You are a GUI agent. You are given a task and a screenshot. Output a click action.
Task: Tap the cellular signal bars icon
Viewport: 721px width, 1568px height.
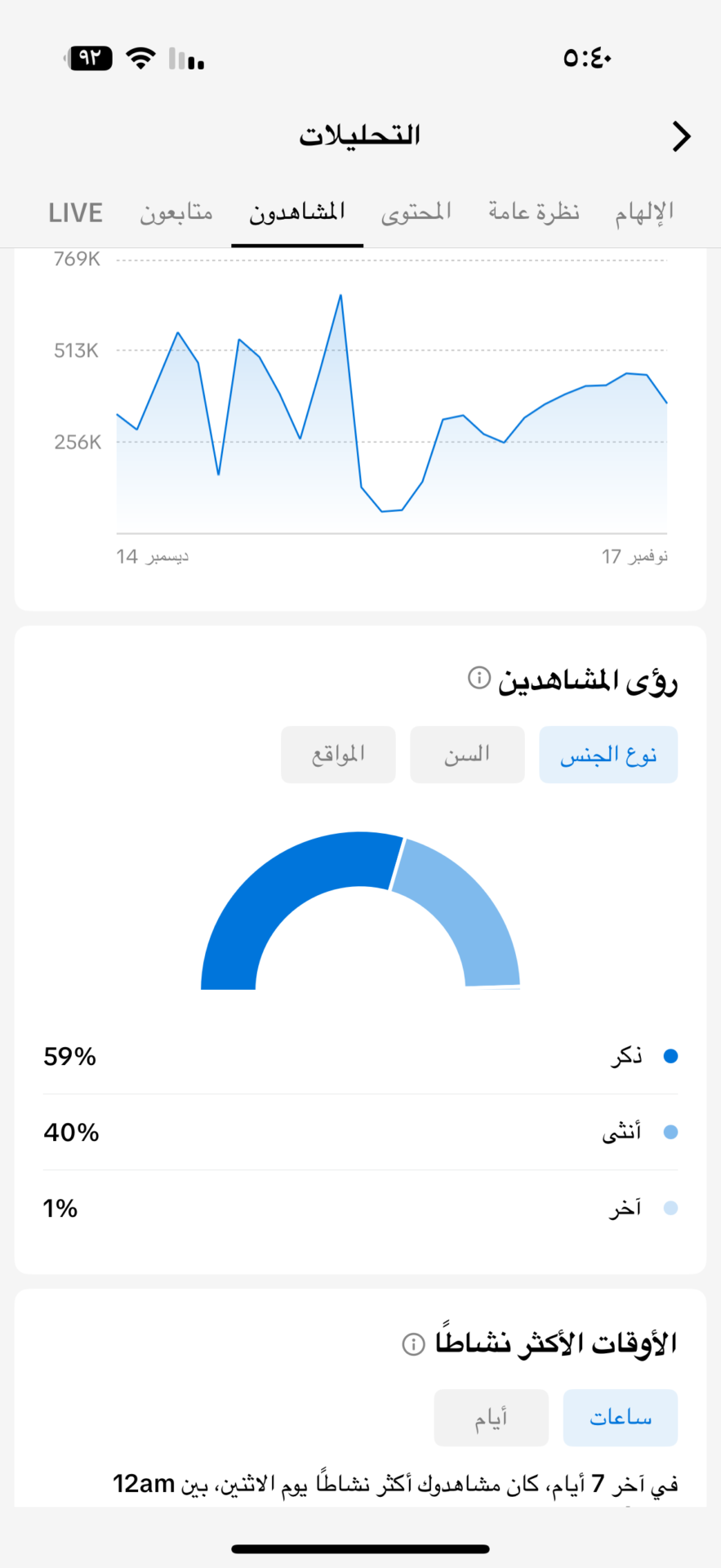[x=187, y=59]
